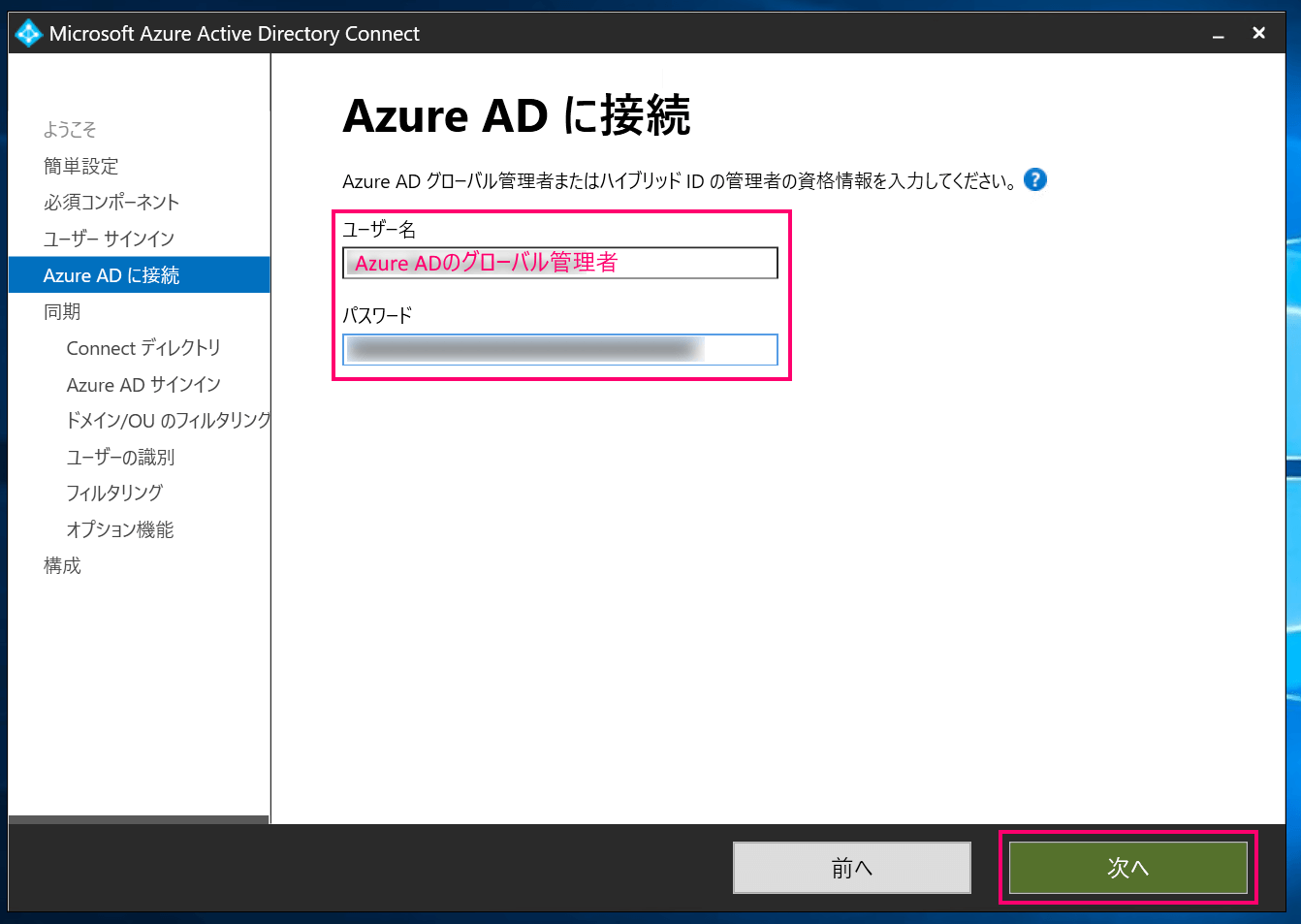Open オプション機能 step
The image size is (1301, 924).
point(120,529)
